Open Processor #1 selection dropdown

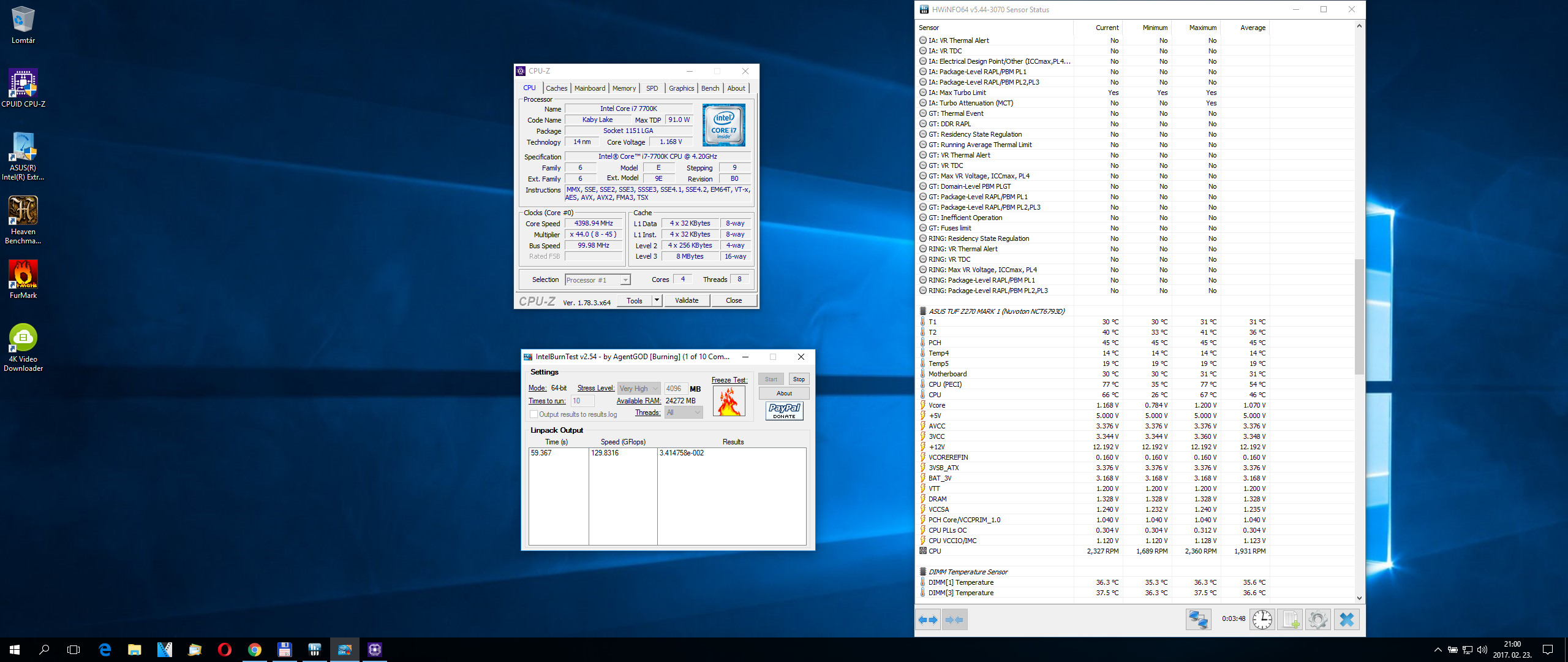[597, 280]
